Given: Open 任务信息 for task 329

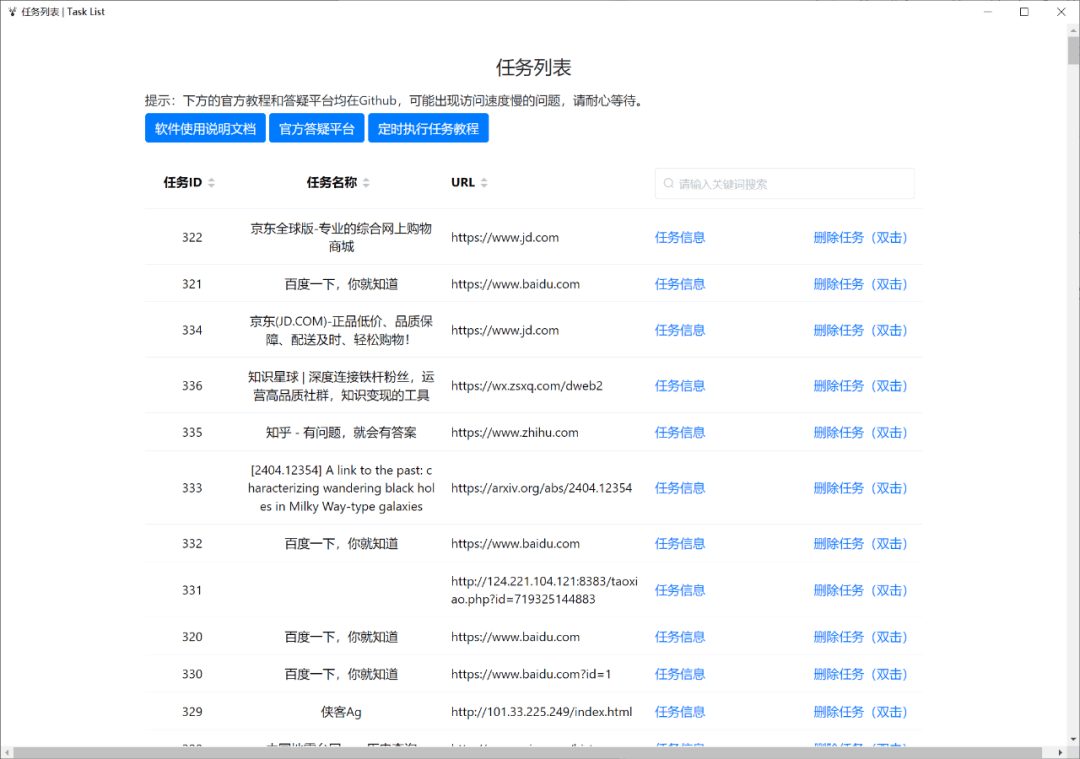Looking at the screenshot, I should point(679,712).
